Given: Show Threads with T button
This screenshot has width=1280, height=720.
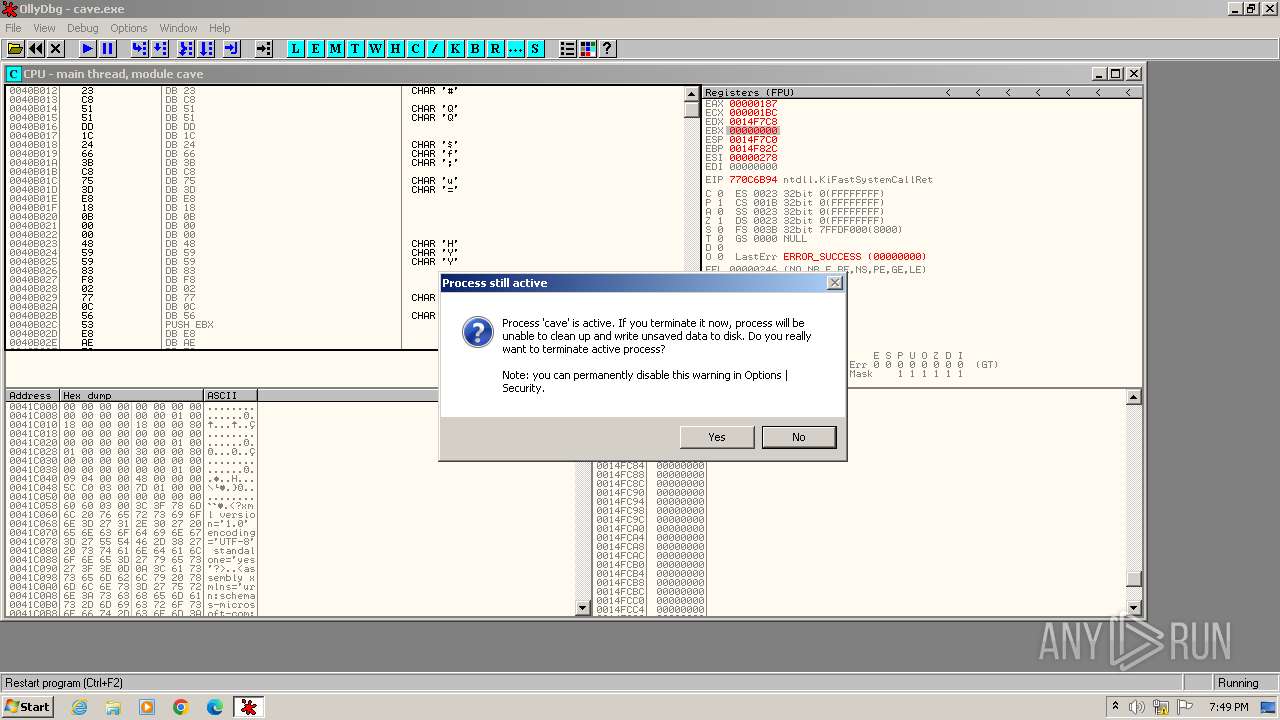Looking at the screenshot, I should (x=355, y=48).
